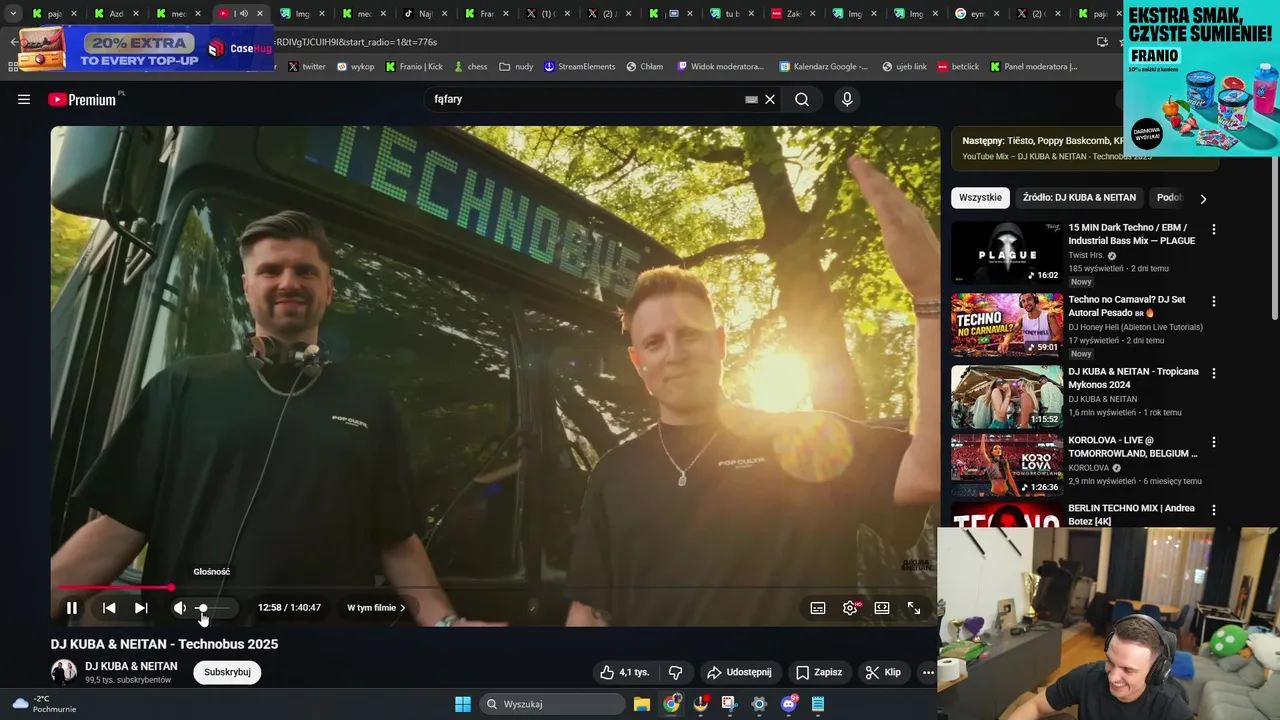The image size is (1280, 720).
Task: Open 'KOROLOVA - LIVE @ TOMORROWLAND' video title
Action: 1132,447
